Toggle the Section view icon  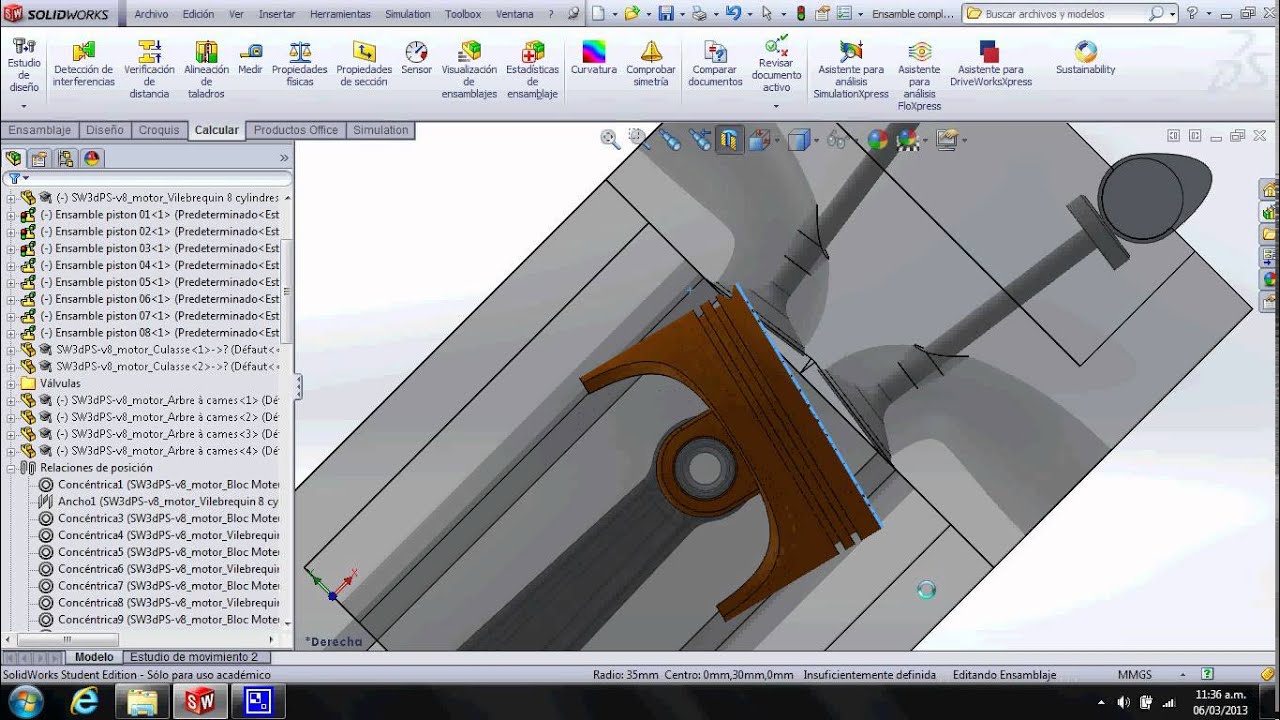(730, 140)
